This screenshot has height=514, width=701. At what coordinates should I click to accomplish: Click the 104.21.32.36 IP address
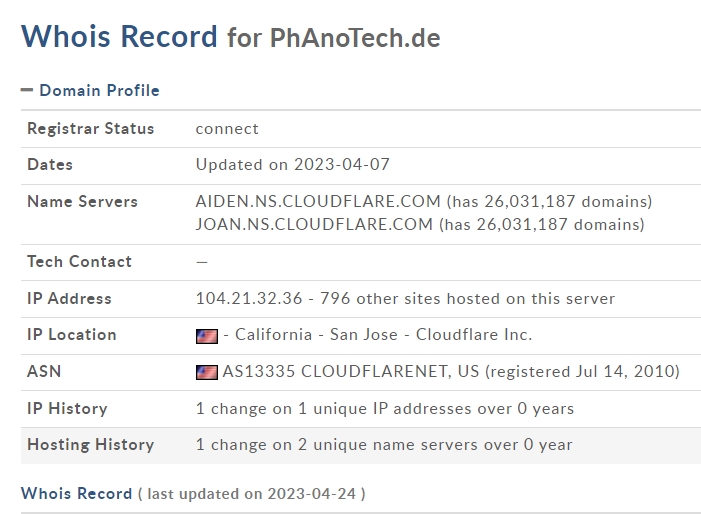click(249, 299)
